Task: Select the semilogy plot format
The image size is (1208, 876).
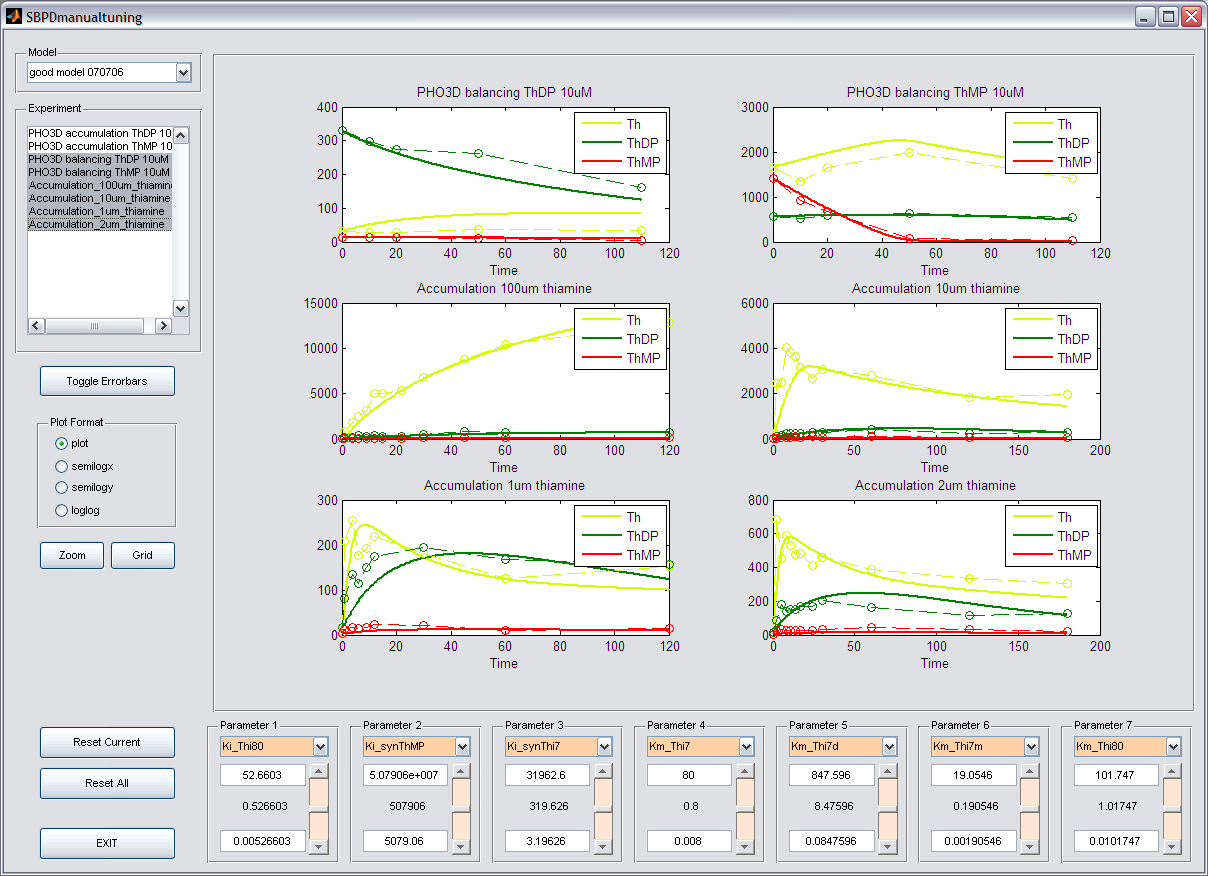Action: [x=62, y=488]
